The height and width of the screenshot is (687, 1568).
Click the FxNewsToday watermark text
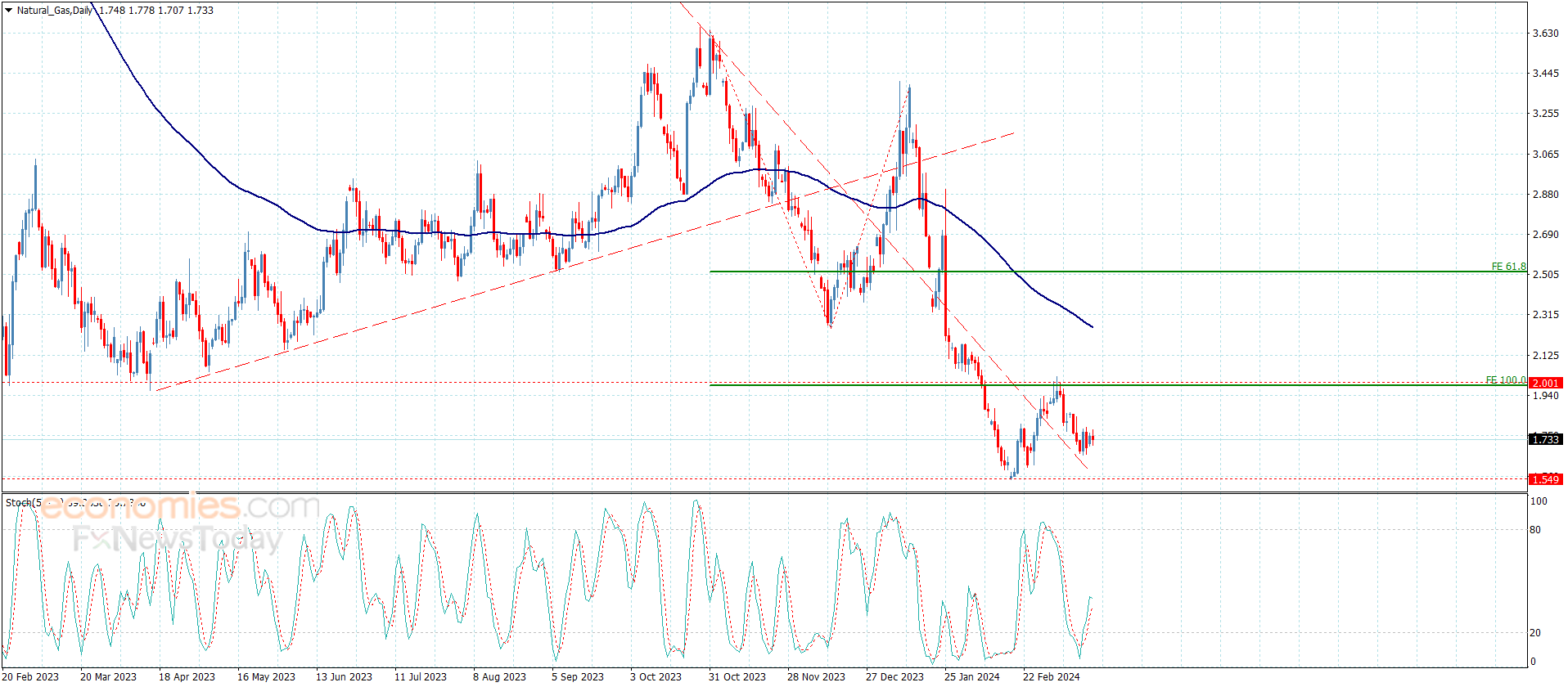click(177, 539)
